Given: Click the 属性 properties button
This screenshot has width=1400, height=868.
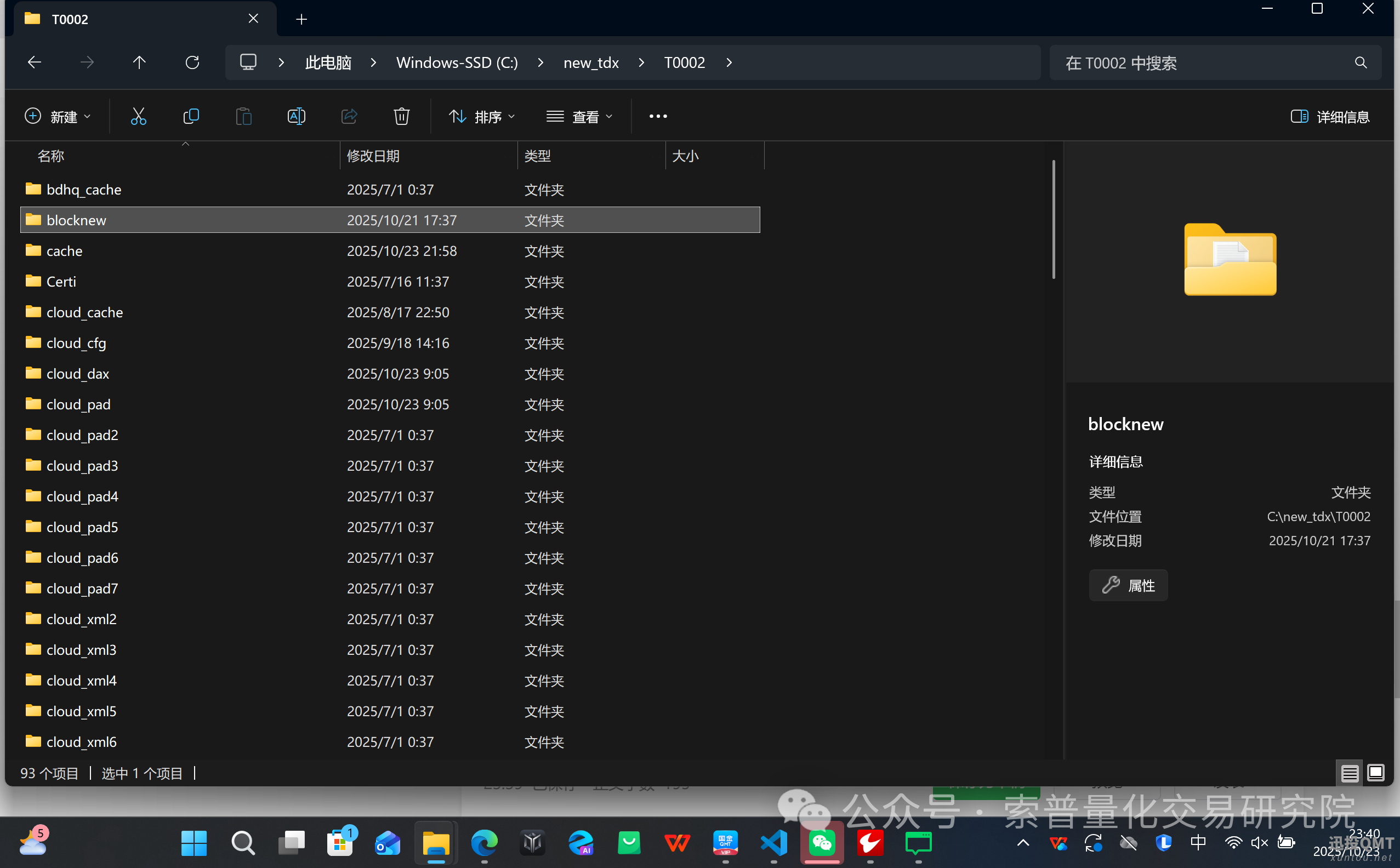Looking at the screenshot, I should click(x=1128, y=586).
